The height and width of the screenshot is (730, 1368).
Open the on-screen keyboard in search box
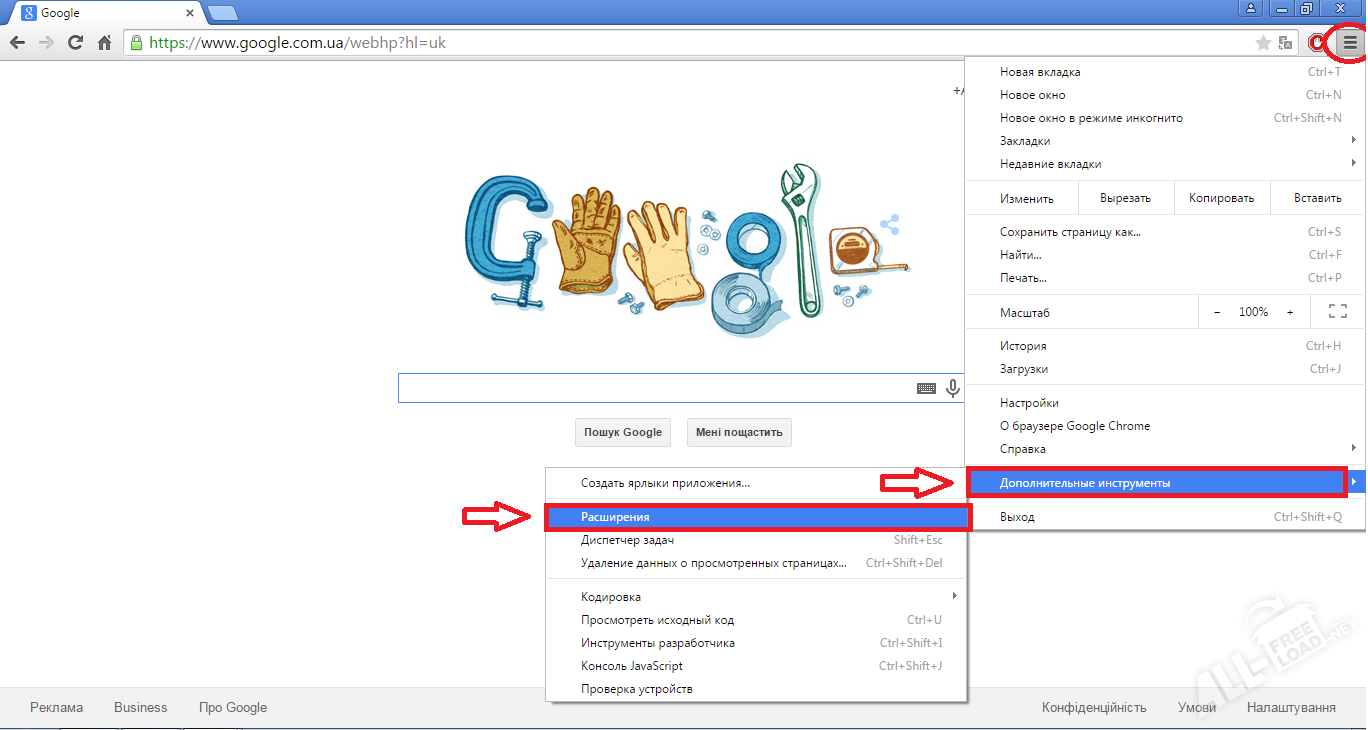coord(926,388)
